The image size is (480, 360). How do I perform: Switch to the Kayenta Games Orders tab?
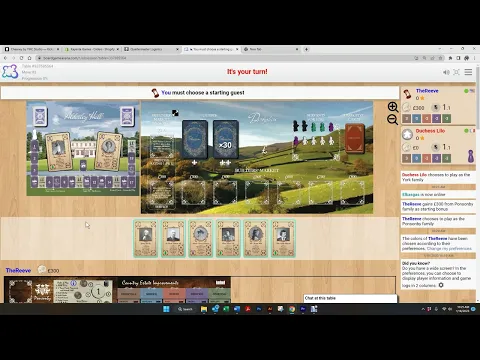91,49
